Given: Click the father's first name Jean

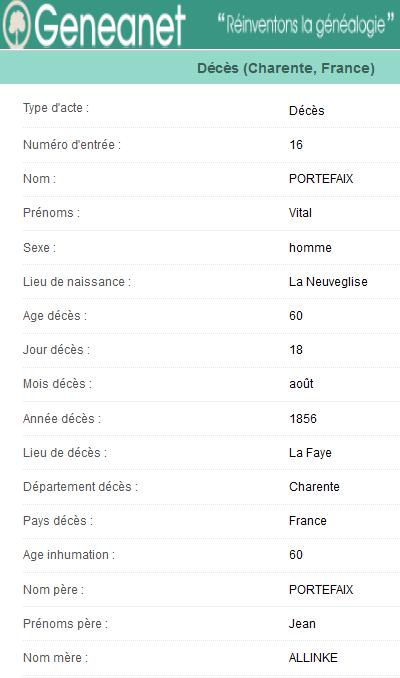Looking at the screenshot, I should click(302, 624).
